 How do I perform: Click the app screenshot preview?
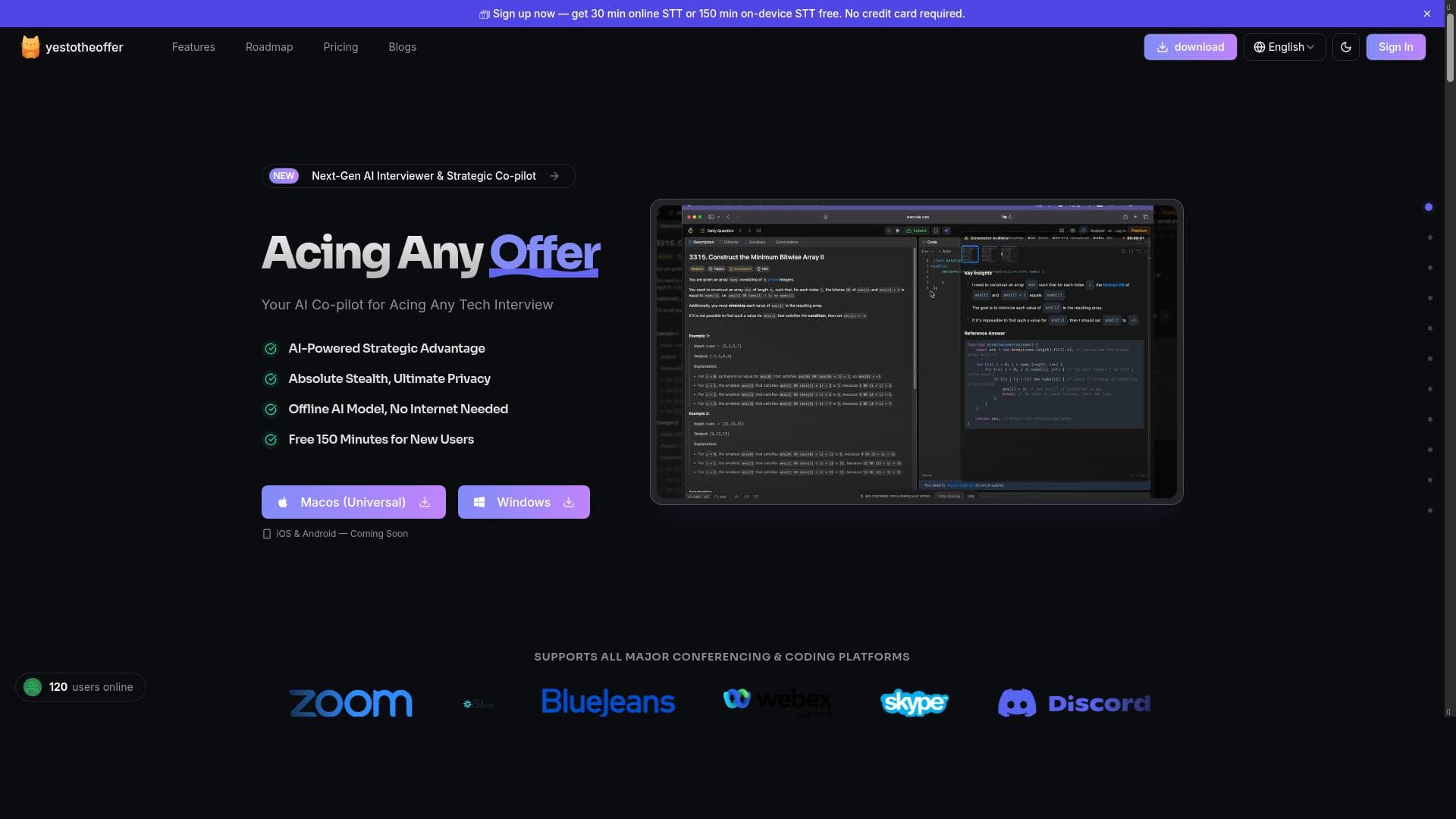(916, 352)
